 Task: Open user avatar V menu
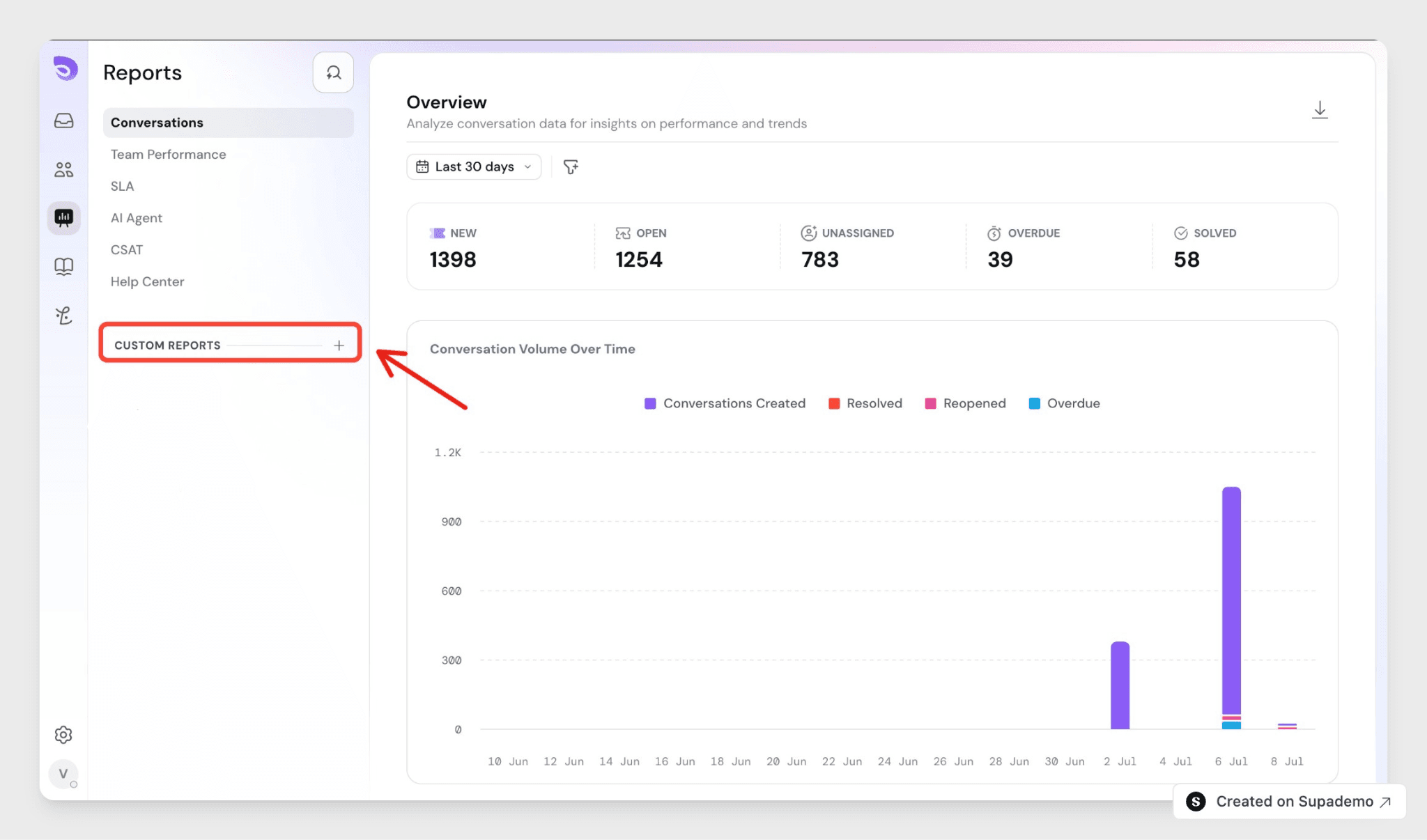point(63,774)
